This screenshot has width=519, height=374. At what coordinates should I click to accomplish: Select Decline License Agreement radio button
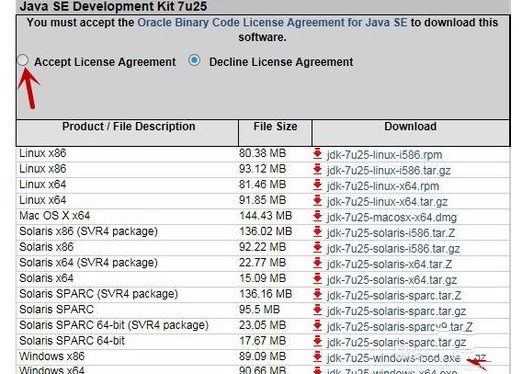[x=194, y=60]
